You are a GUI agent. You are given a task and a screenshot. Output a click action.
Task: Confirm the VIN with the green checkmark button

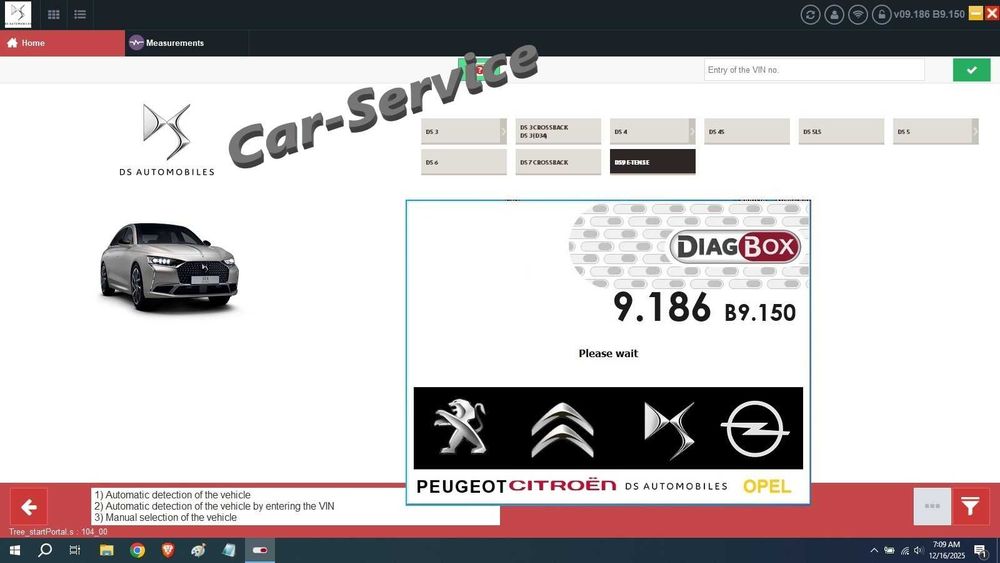pyautogui.click(x=971, y=70)
